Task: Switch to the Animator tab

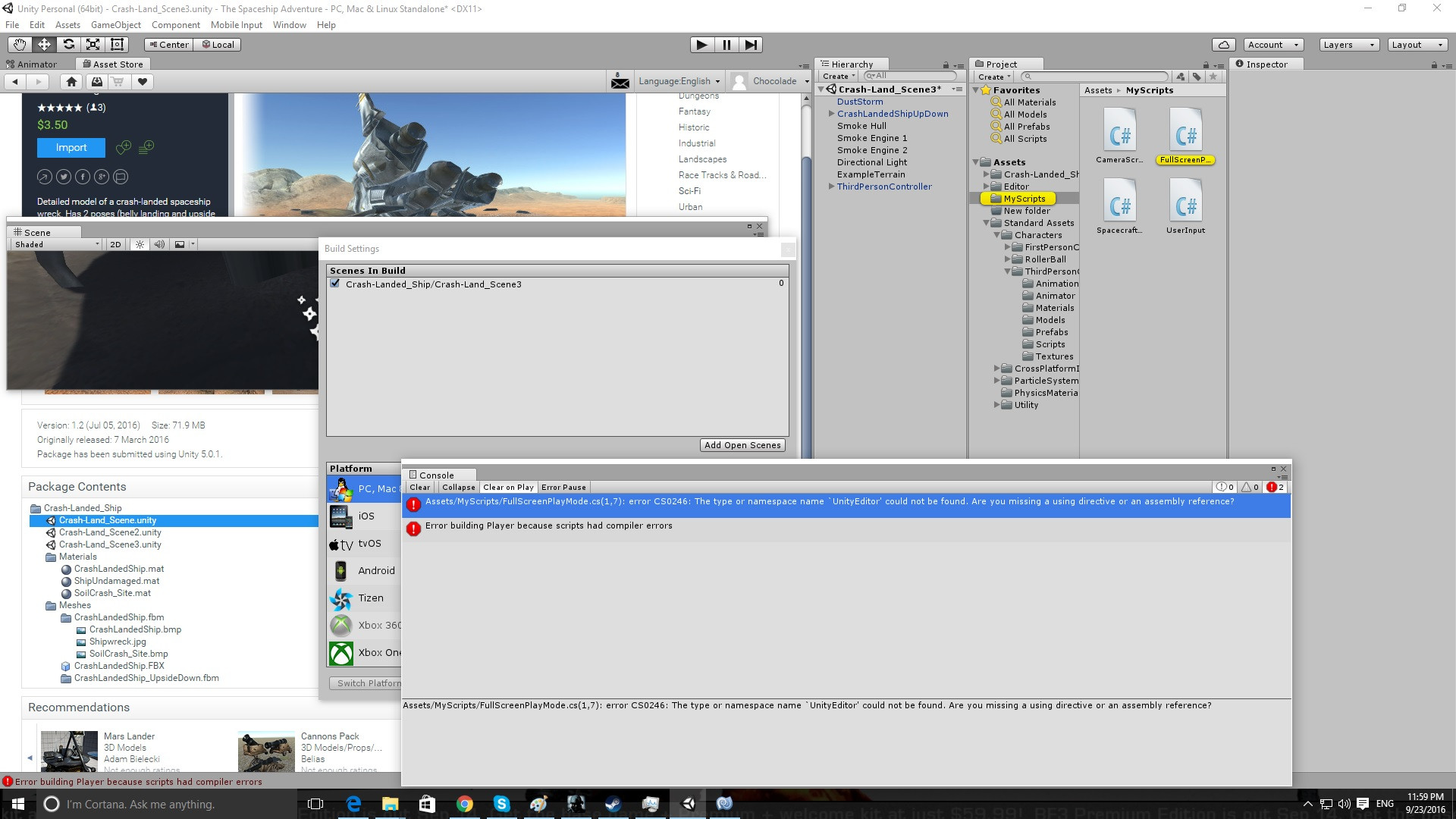Action: 32,64
